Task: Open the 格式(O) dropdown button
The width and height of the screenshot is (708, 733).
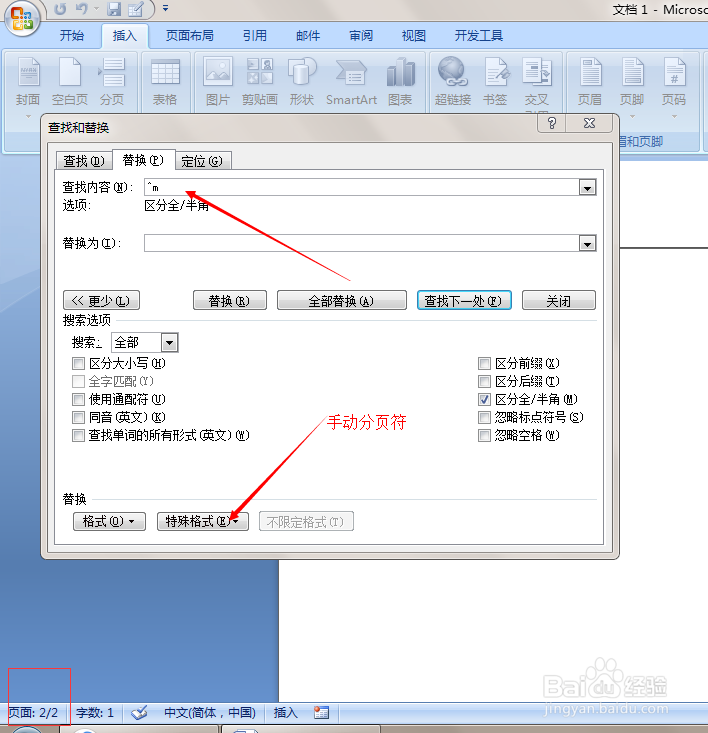Action: tap(109, 521)
